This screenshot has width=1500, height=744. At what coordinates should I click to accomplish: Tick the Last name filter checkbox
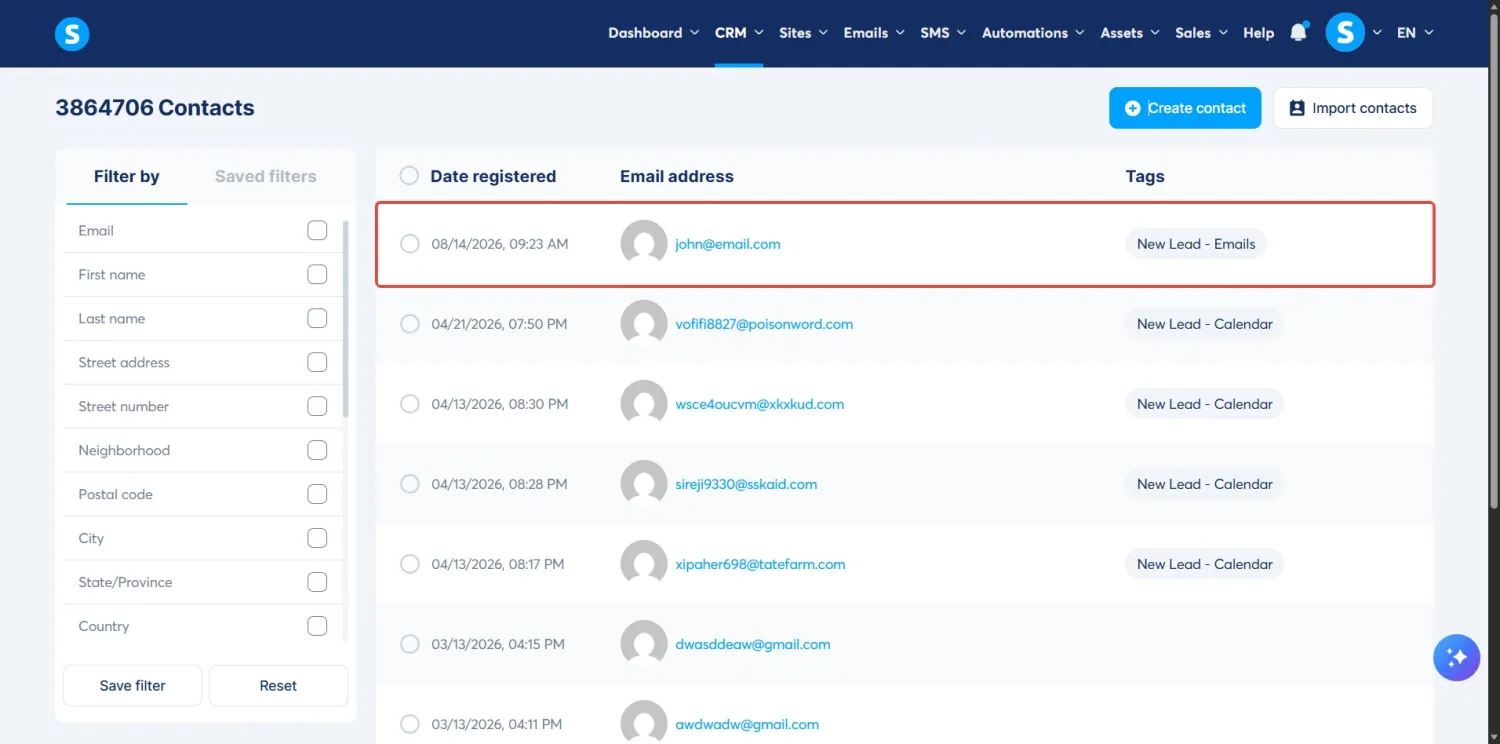coord(317,318)
